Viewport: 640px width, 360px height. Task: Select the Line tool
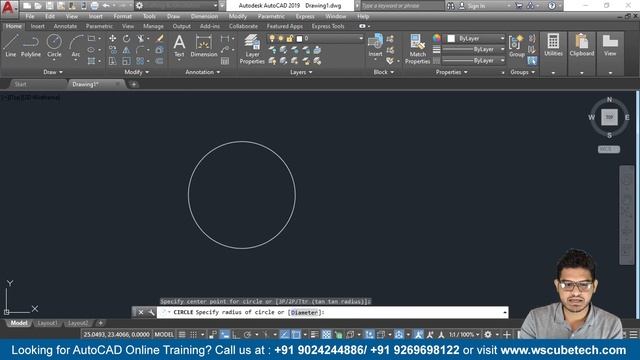point(11,45)
